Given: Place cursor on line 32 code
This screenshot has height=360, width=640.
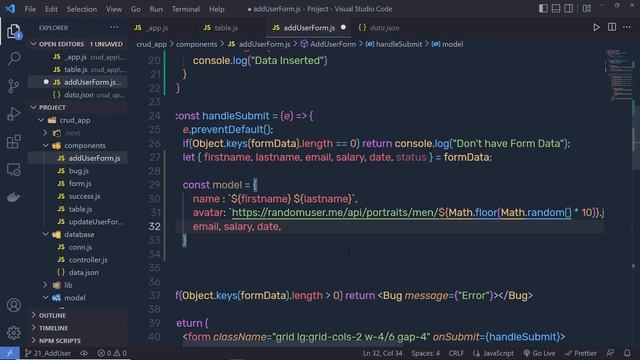Looking at the screenshot, I should (237, 227).
